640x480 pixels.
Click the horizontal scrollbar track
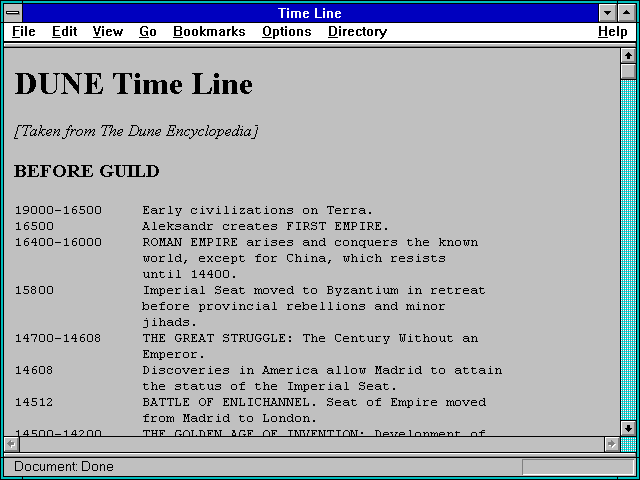click(312, 444)
